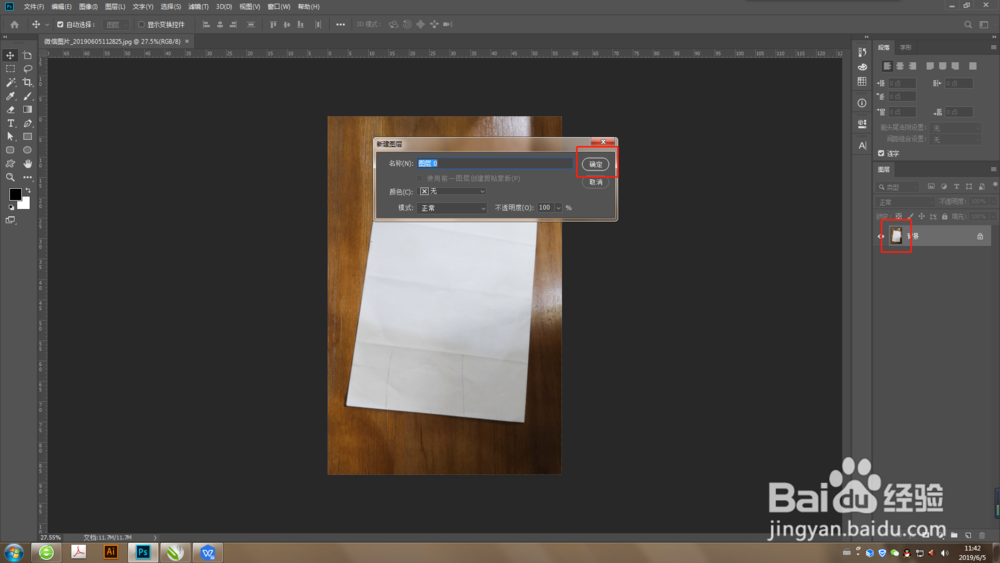Click the 确定 button in dialog
Screen dimensions: 1000x563
[596, 165]
